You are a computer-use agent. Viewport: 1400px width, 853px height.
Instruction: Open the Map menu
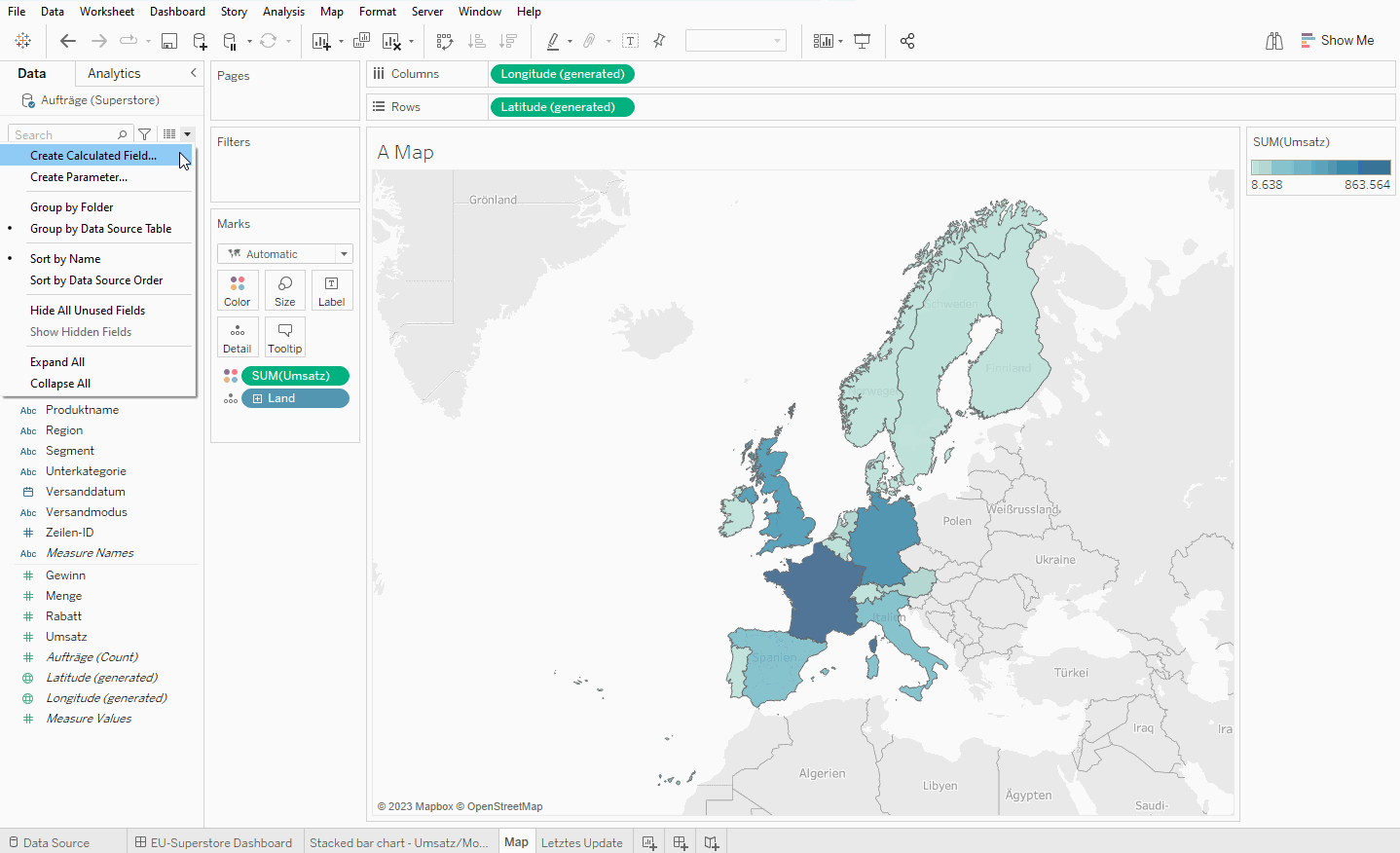332,12
